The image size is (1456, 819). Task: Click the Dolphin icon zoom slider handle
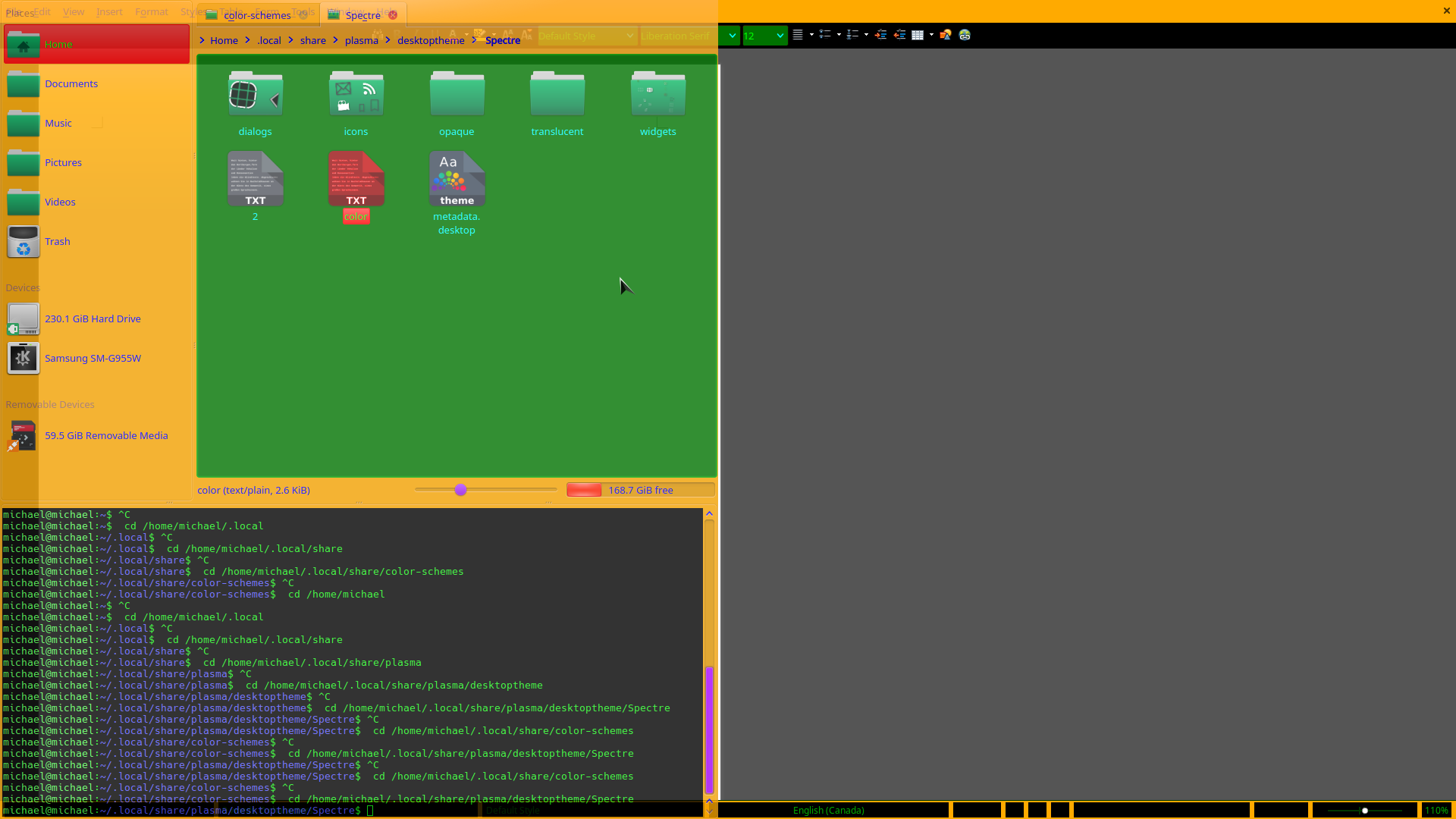coord(460,490)
